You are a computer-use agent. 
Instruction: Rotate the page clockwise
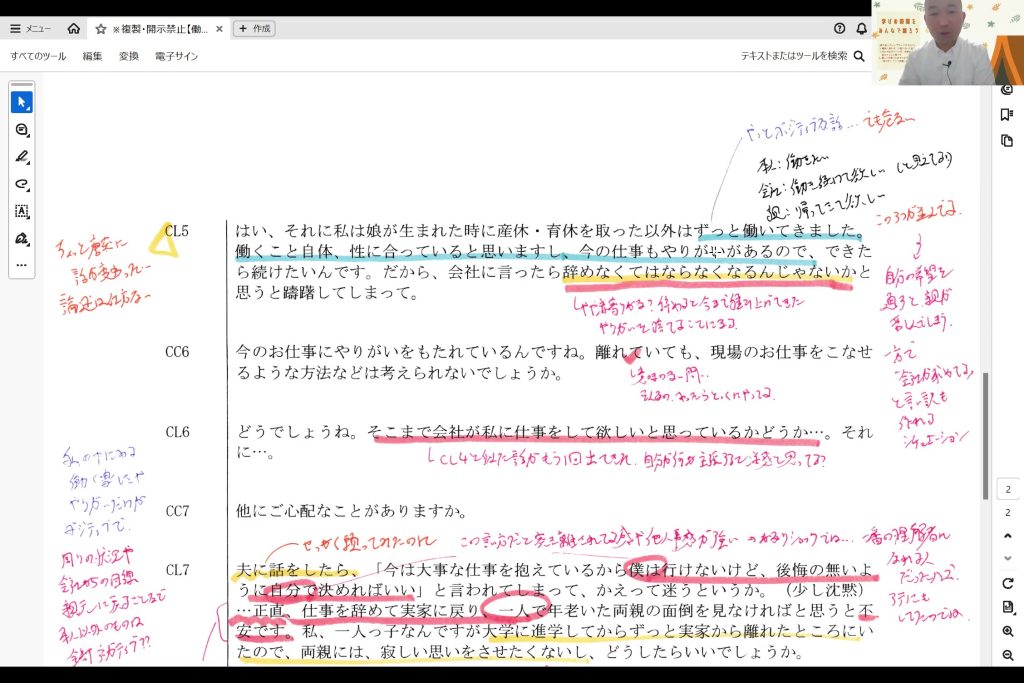pos(1008,583)
